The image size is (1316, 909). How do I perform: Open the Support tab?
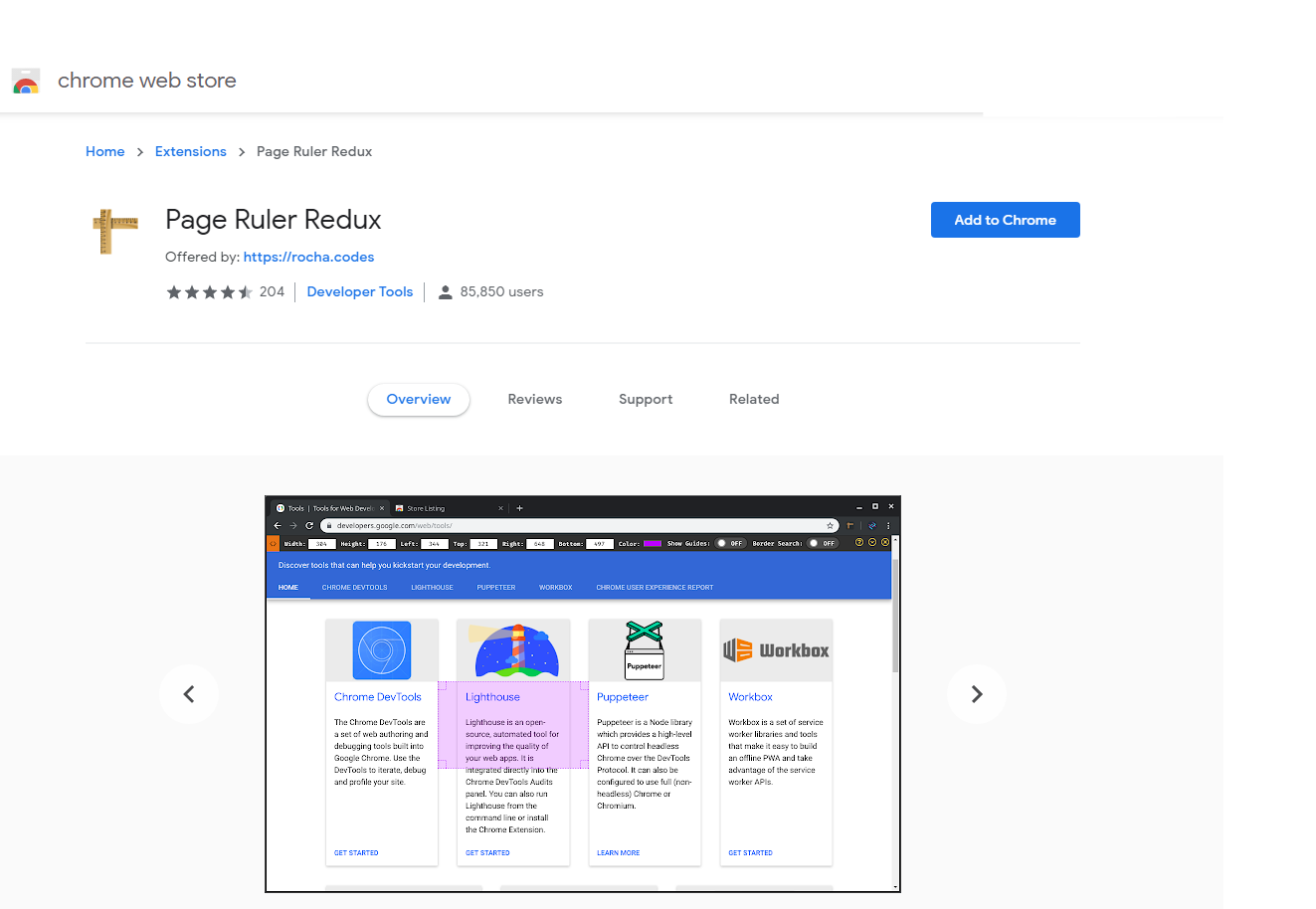pos(646,400)
